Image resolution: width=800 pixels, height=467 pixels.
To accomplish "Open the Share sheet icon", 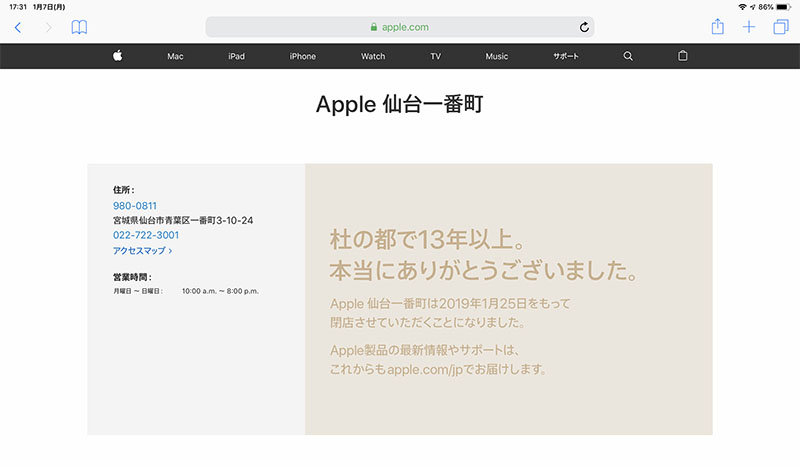I will pyautogui.click(x=717, y=27).
